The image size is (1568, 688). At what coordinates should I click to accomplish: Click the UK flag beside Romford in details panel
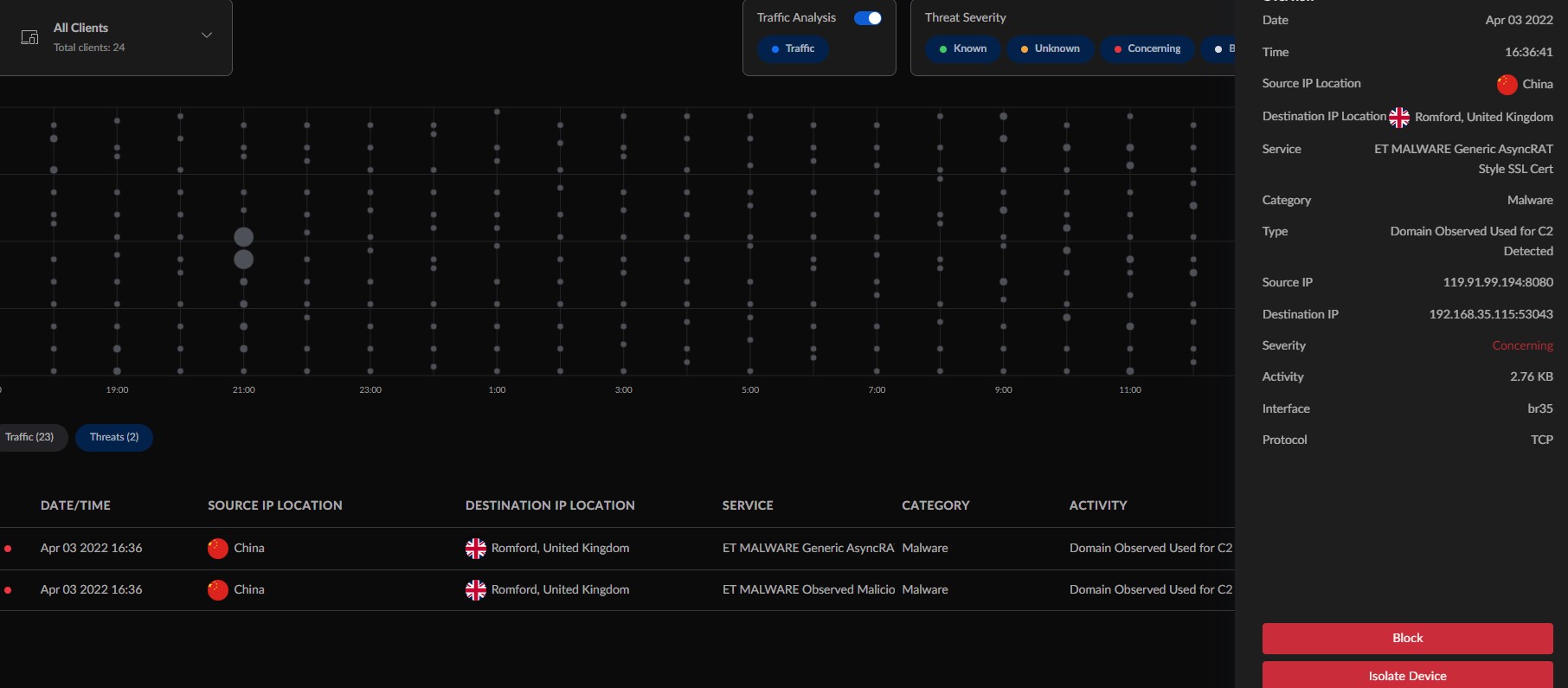click(1399, 118)
